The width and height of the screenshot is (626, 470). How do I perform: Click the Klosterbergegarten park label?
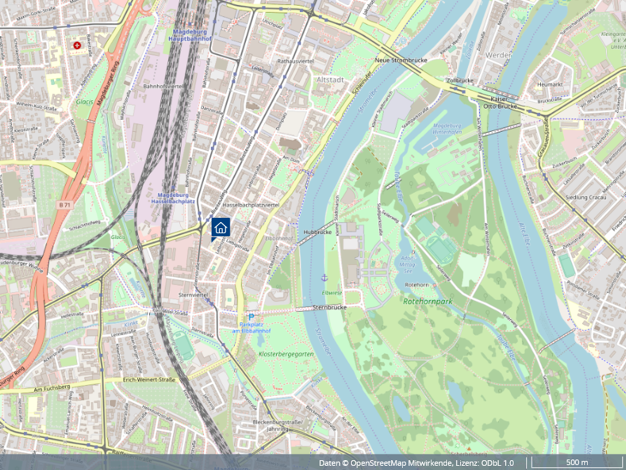(x=286, y=354)
